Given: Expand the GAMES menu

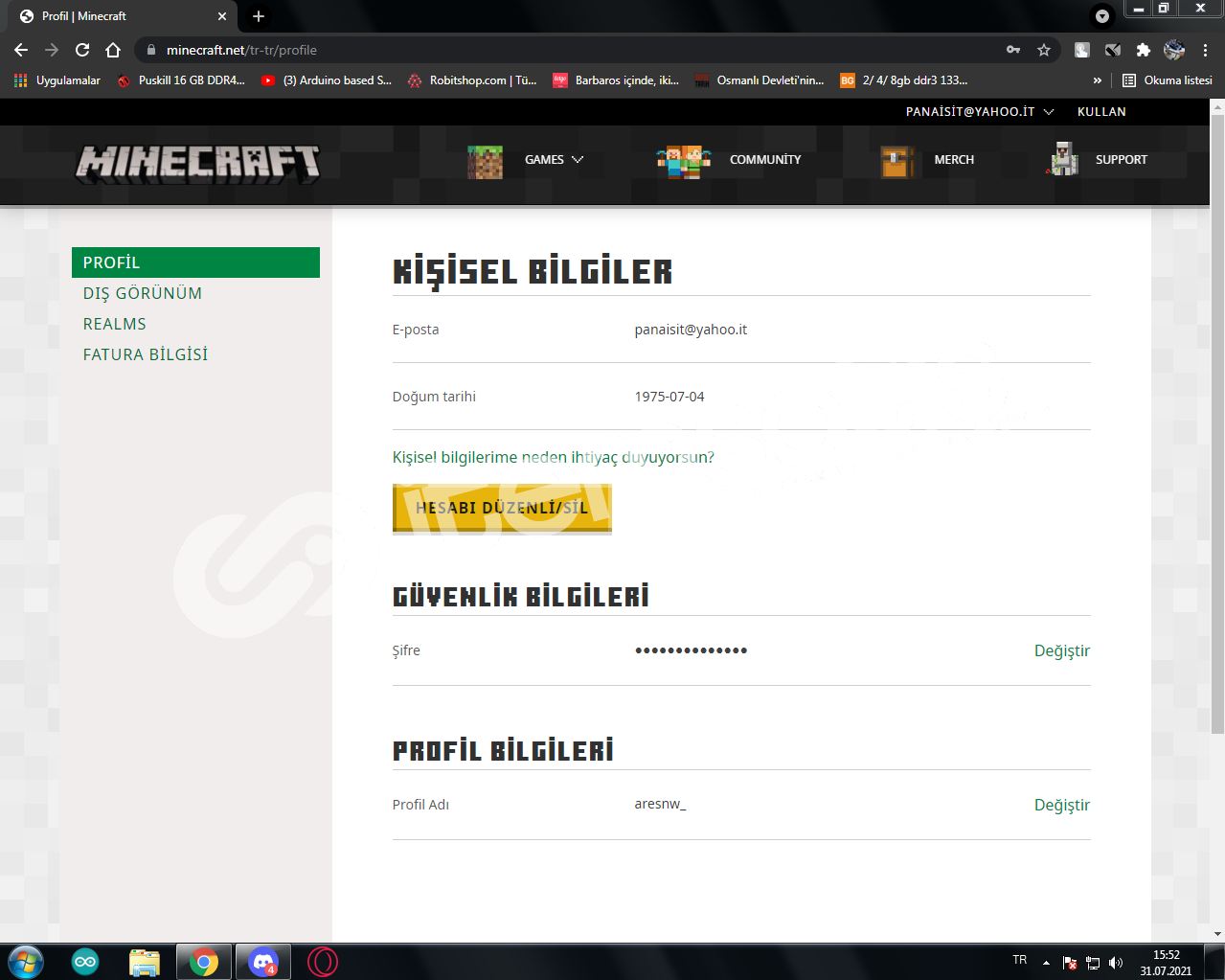Looking at the screenshot, I should (554, 160).
